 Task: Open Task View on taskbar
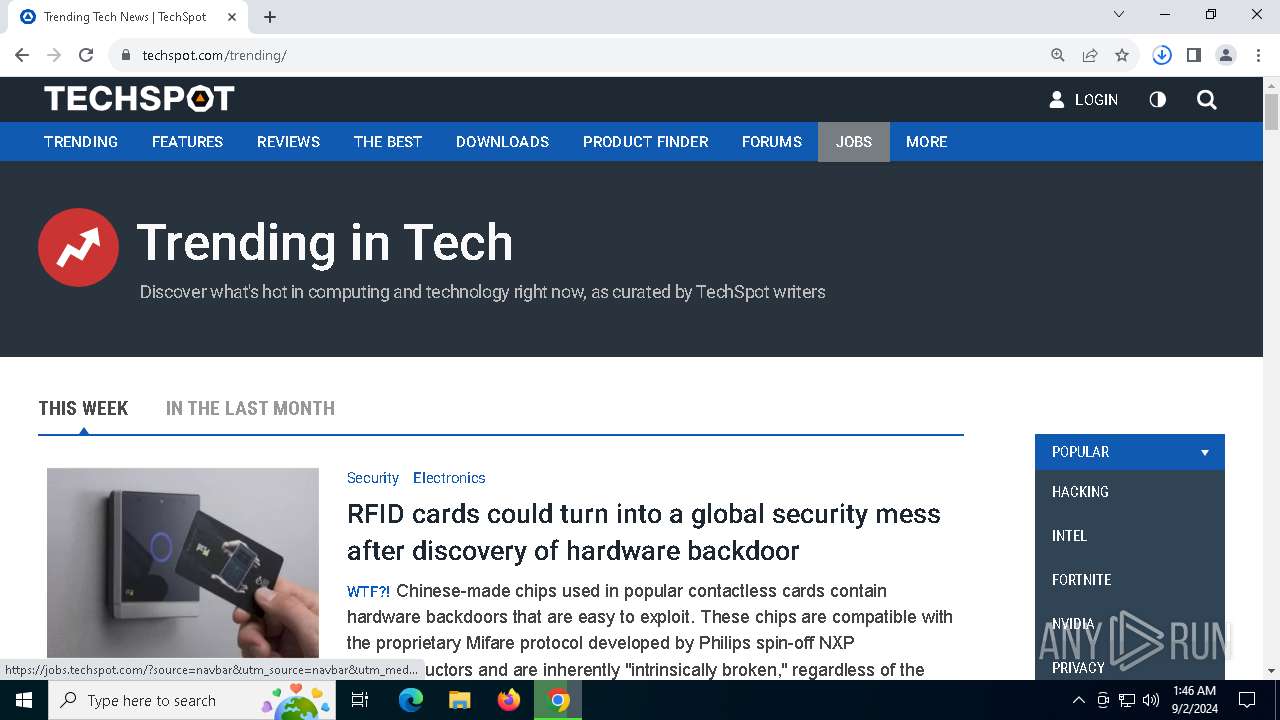pos(360,700)
